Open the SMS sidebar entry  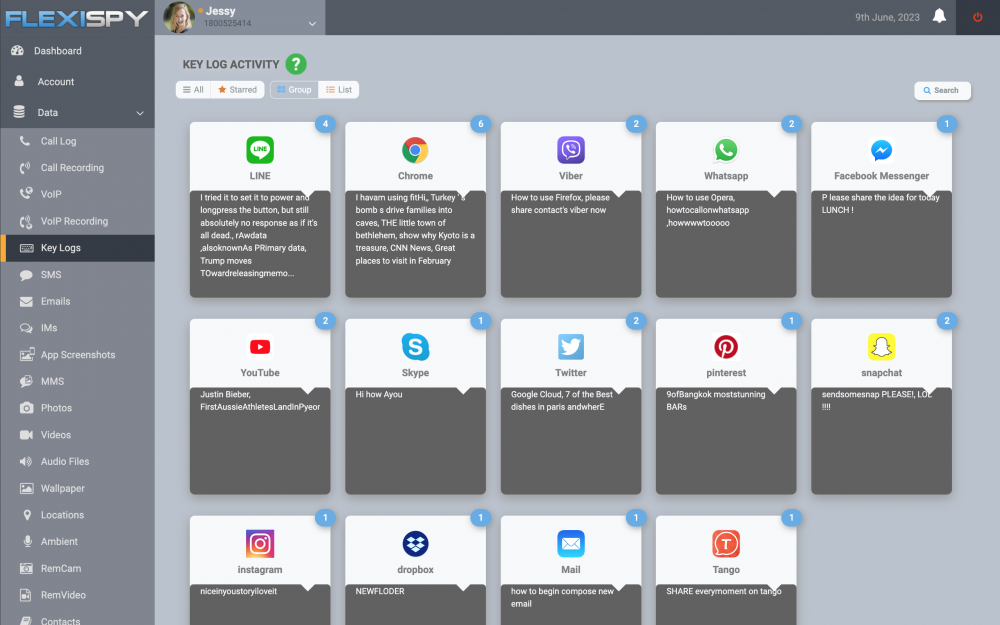coord(77,275)
